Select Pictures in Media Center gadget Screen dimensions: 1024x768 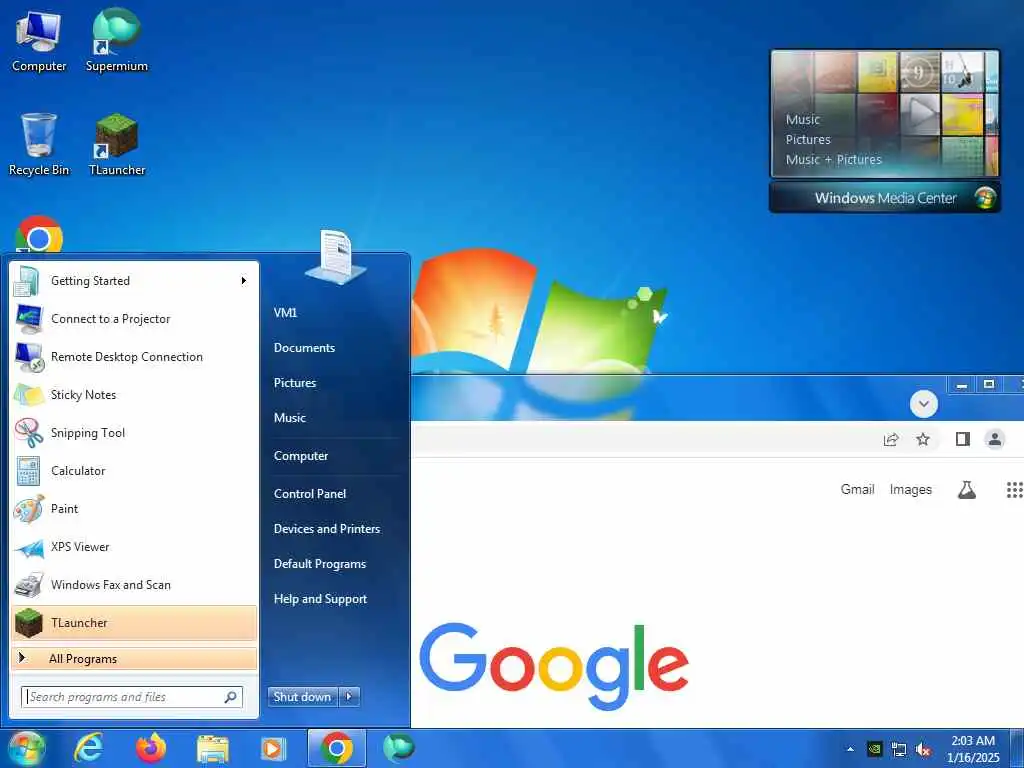808,140
